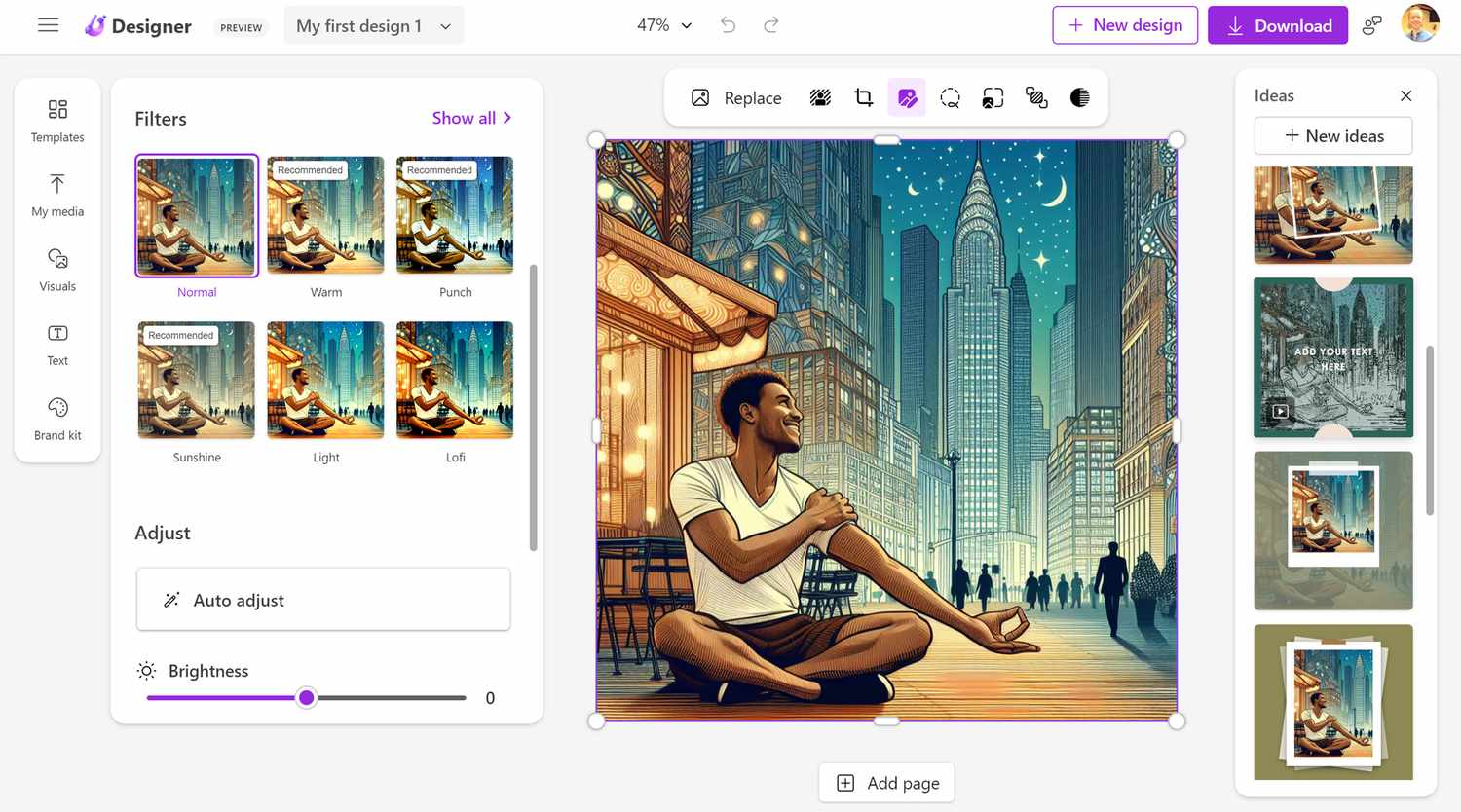The image size is (1461, 812).
Task: Click the Add page button
Action: tap(886, 783)
